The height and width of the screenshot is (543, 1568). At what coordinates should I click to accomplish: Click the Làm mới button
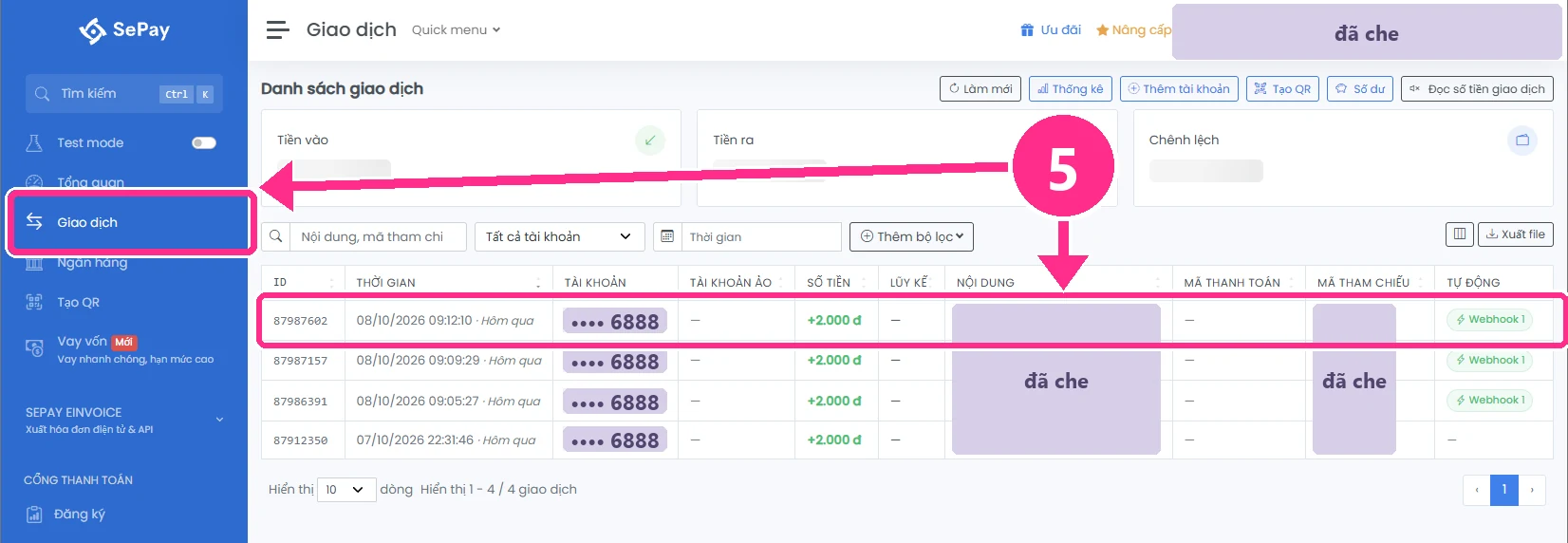coord(980,88)
